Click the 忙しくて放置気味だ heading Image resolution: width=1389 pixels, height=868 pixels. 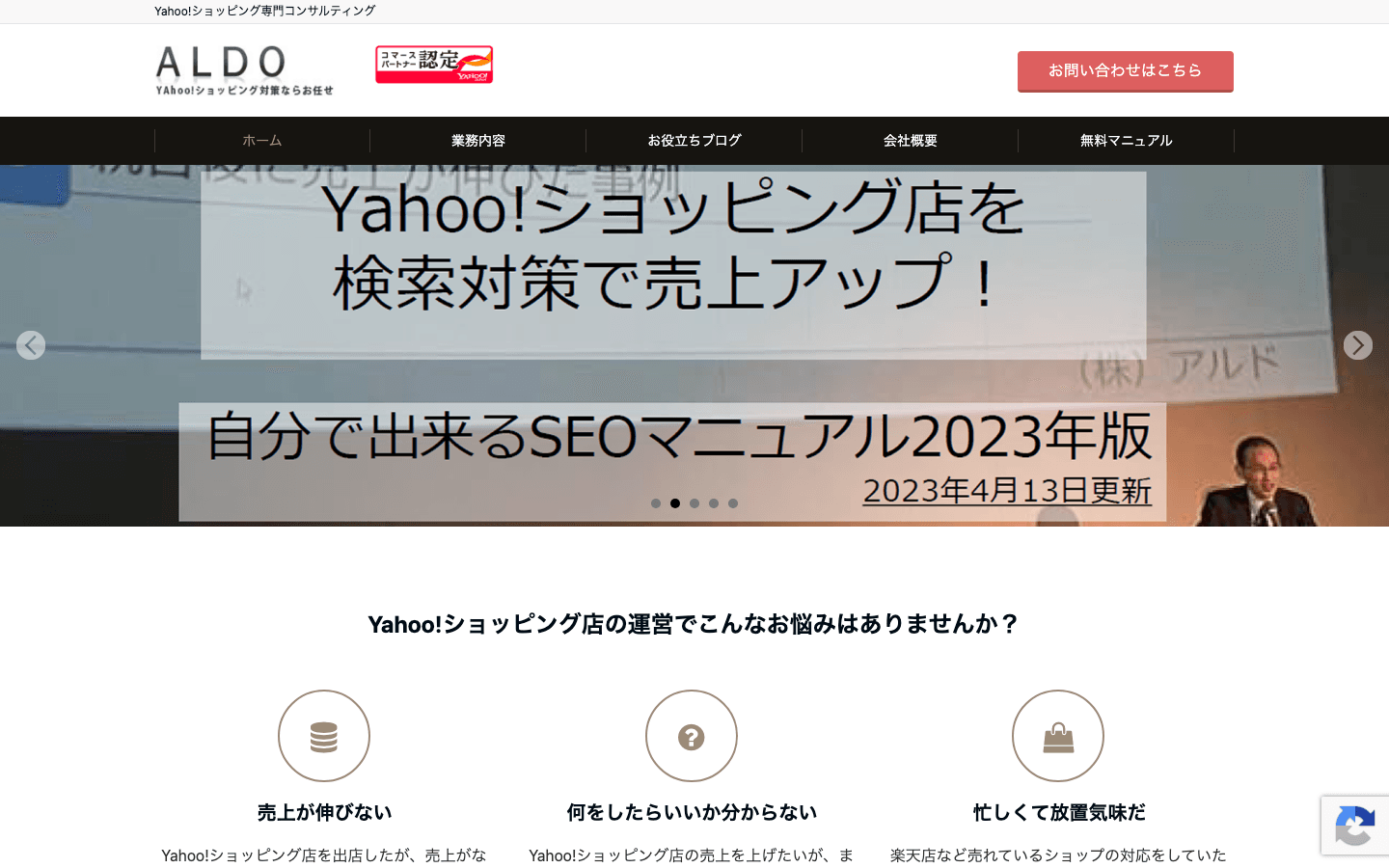click(x=1059, y=813)
